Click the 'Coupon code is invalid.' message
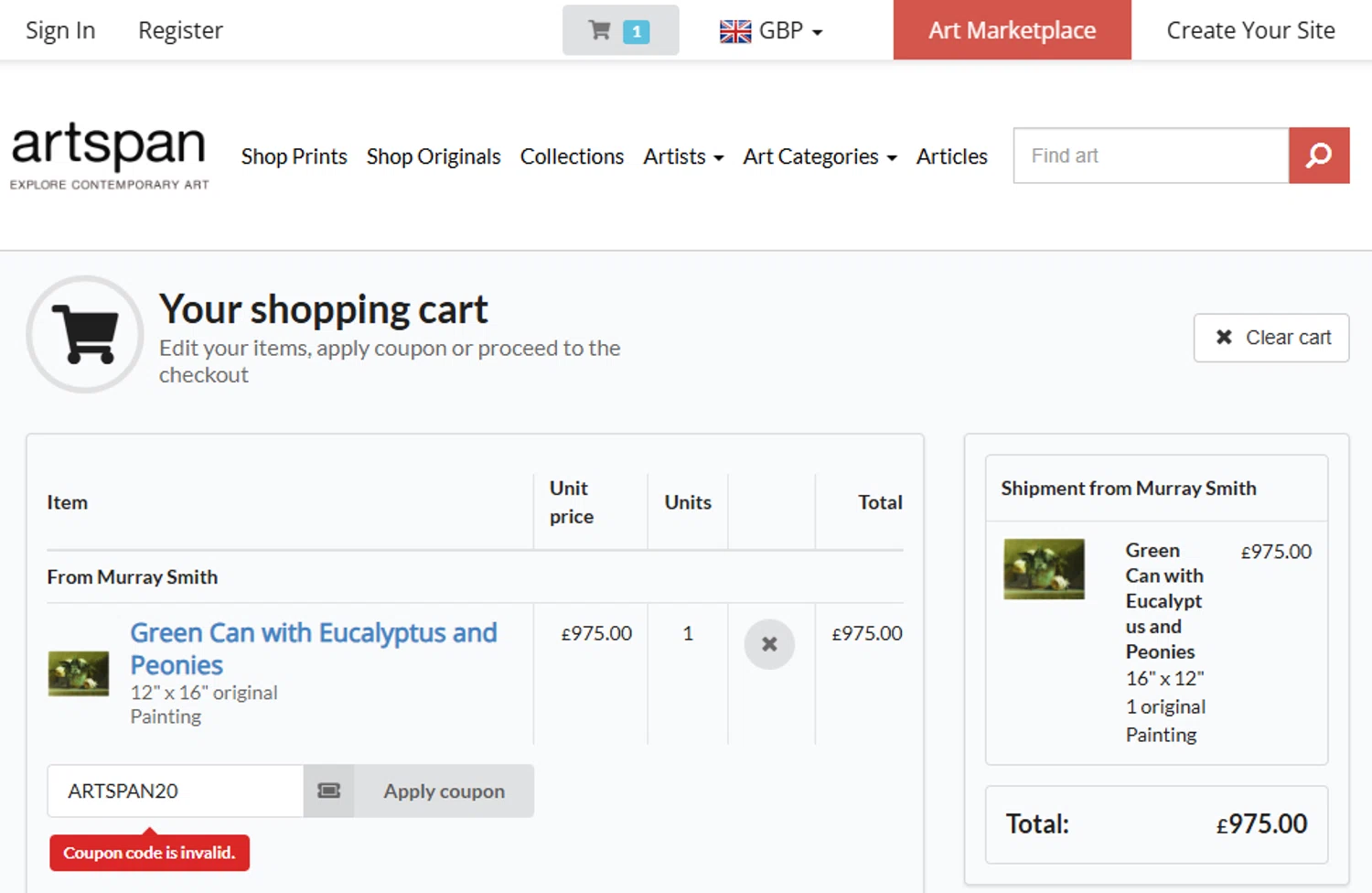The image size is (1372, 893). [149, 853]
